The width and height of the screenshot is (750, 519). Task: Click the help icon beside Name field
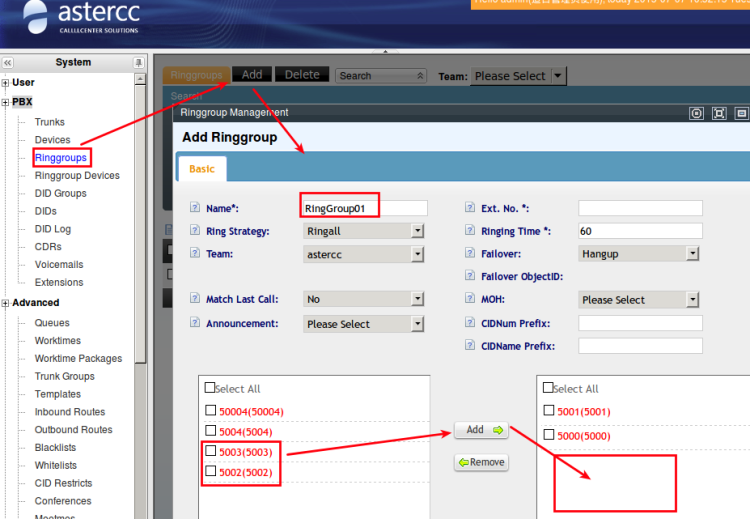click(195, 208)
